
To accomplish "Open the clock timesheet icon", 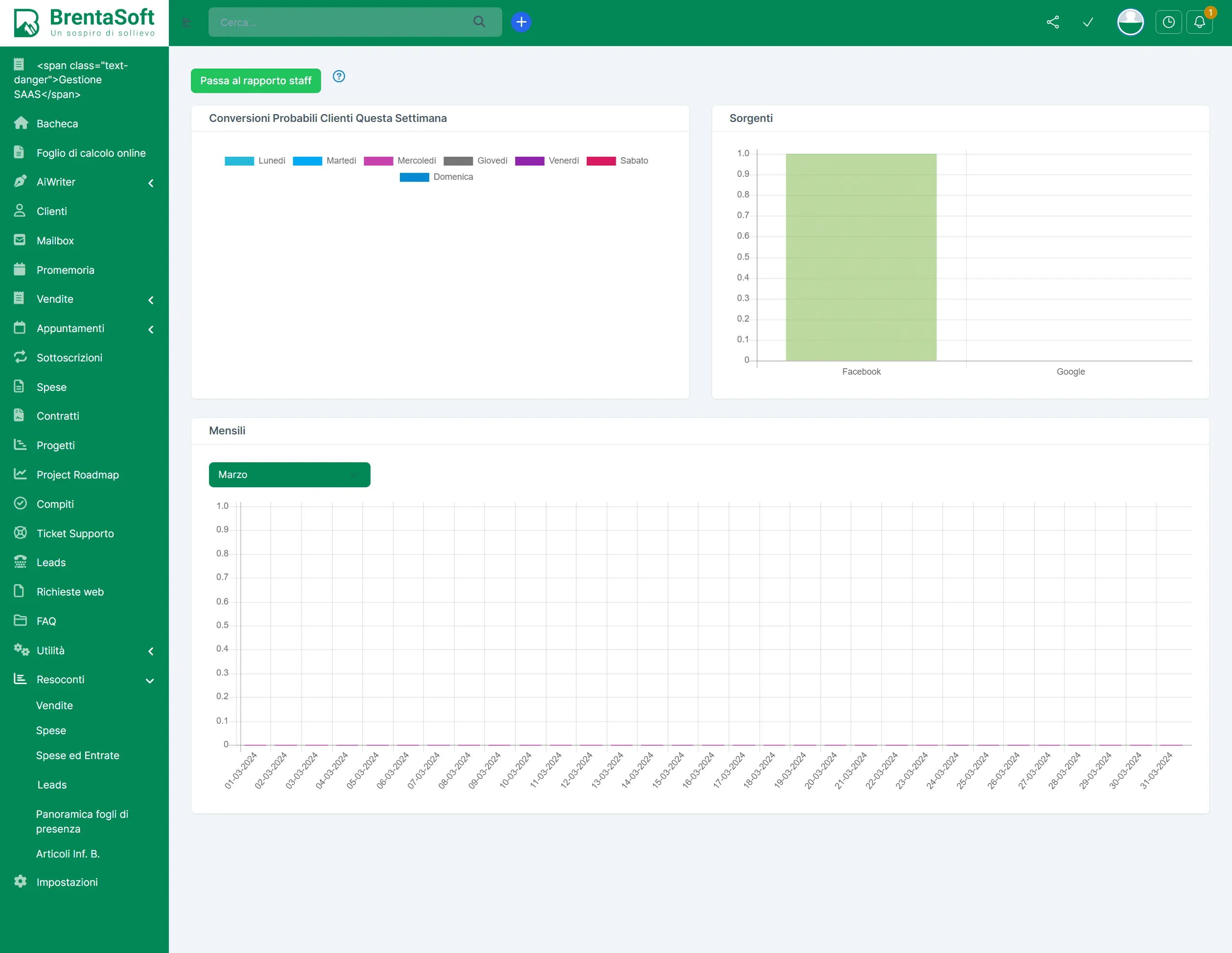I will [1168, 22].
